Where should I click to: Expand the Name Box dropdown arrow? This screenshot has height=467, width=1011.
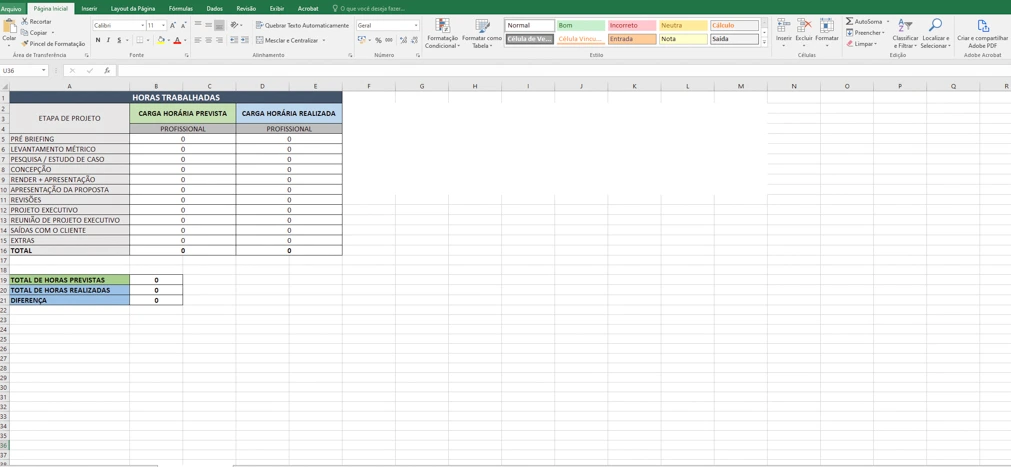tap(43, 71)
